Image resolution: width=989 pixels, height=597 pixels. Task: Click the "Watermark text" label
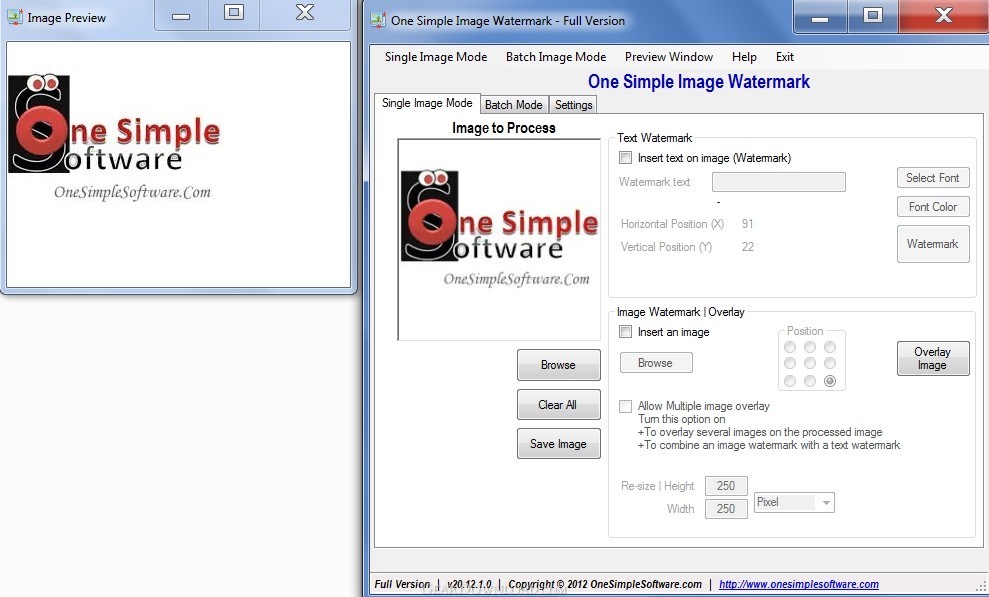coord(655,182)
